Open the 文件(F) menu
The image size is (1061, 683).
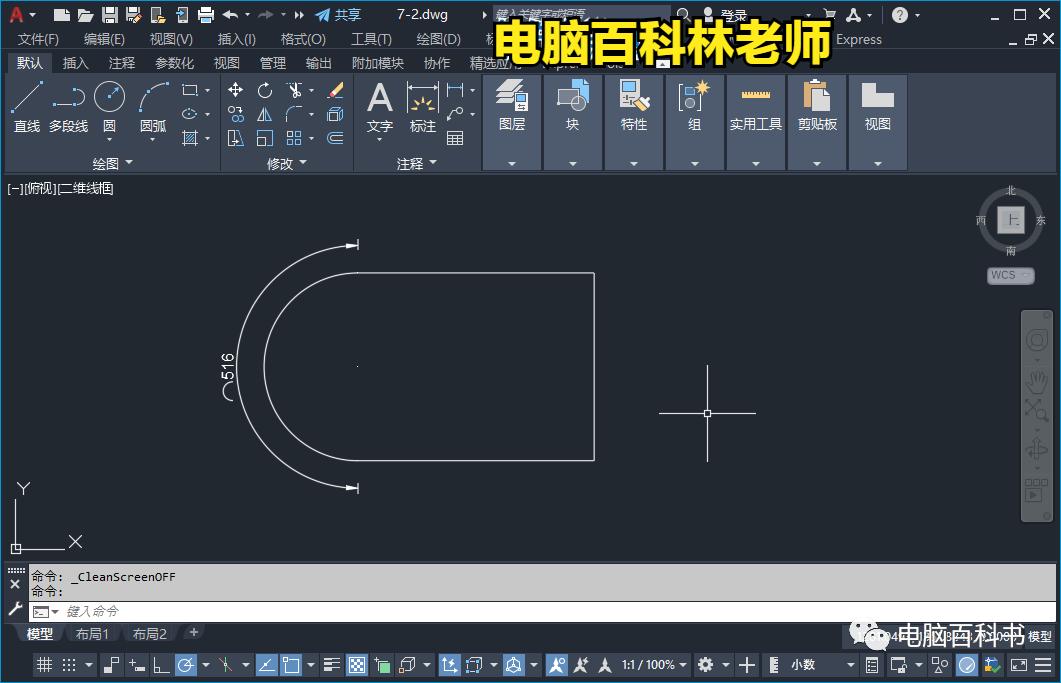[x=38, y=39]
